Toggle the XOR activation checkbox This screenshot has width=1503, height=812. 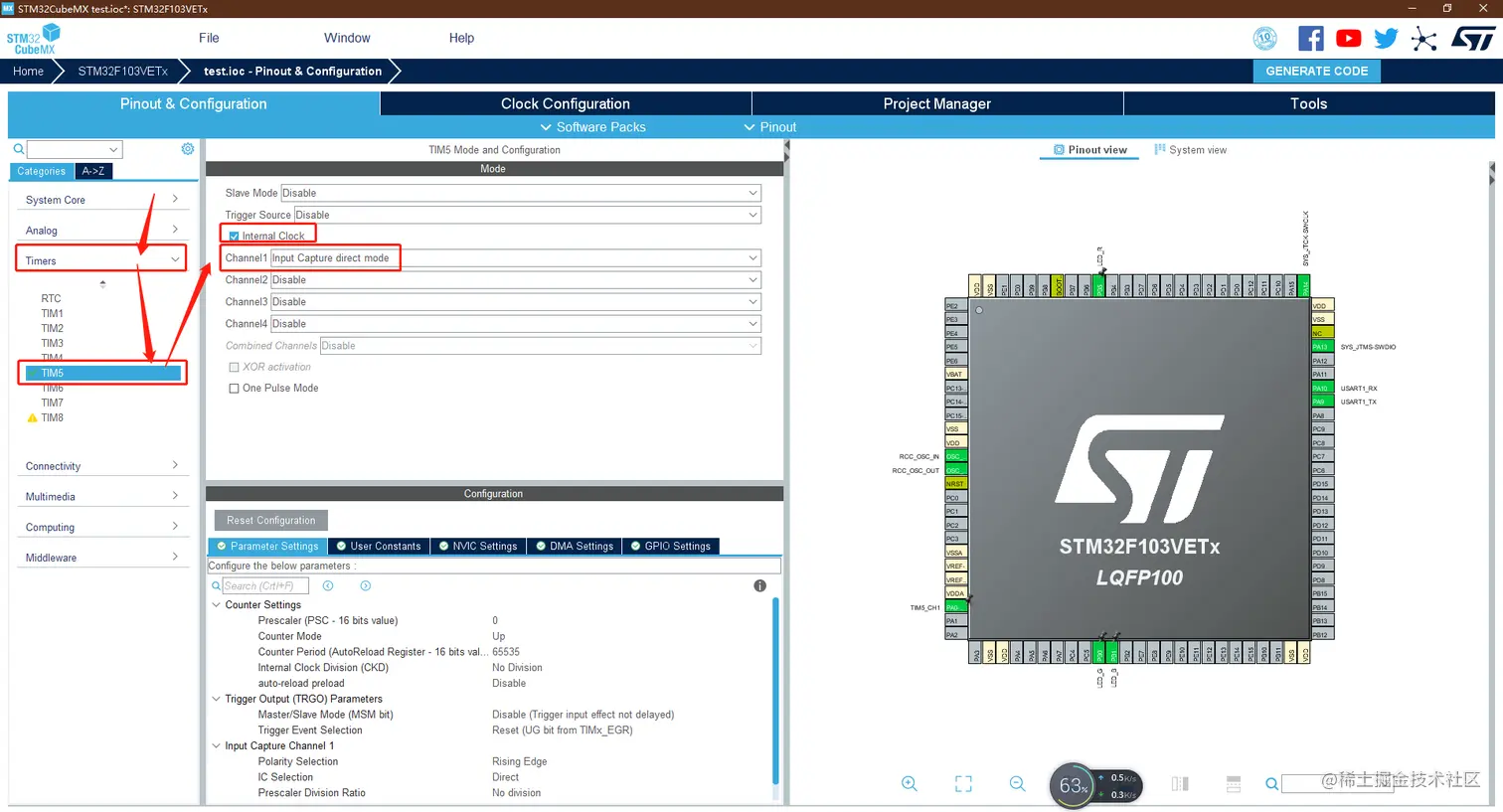[235, 368]
